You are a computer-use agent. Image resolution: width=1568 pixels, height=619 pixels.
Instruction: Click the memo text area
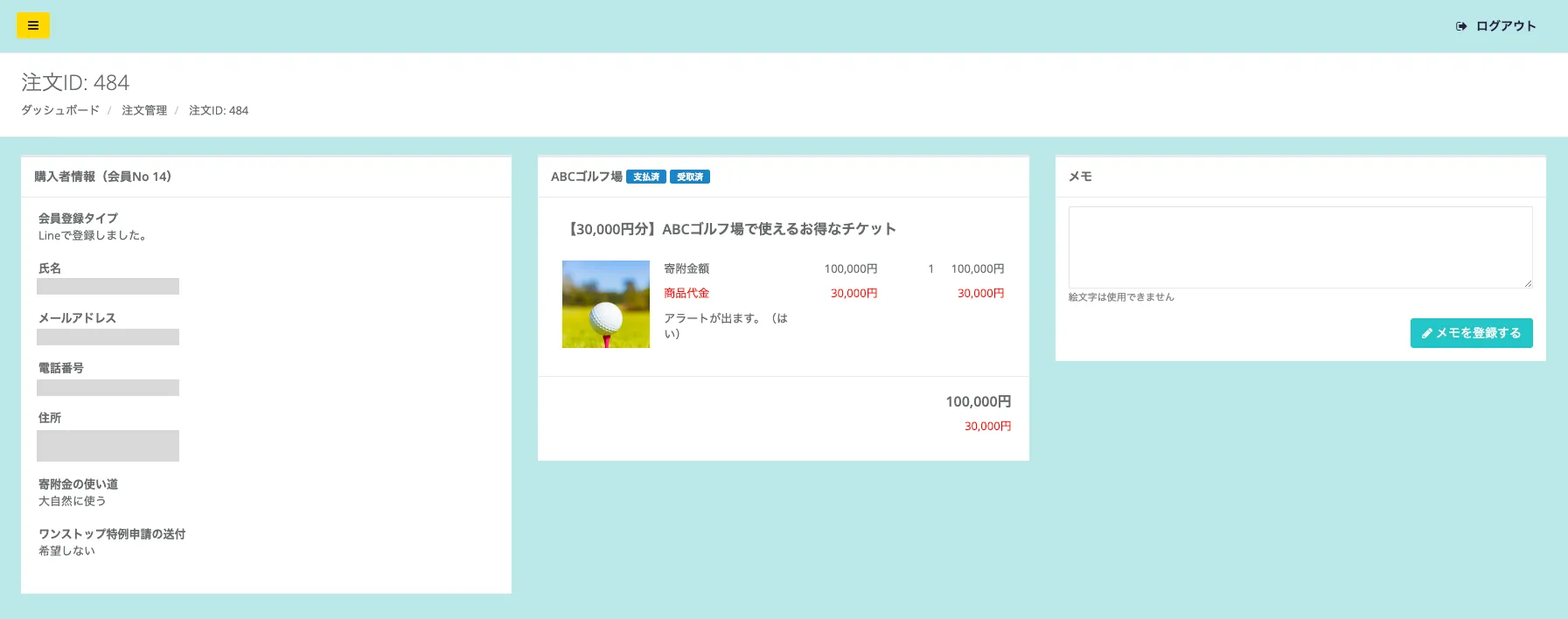[x=1300, y=247]
